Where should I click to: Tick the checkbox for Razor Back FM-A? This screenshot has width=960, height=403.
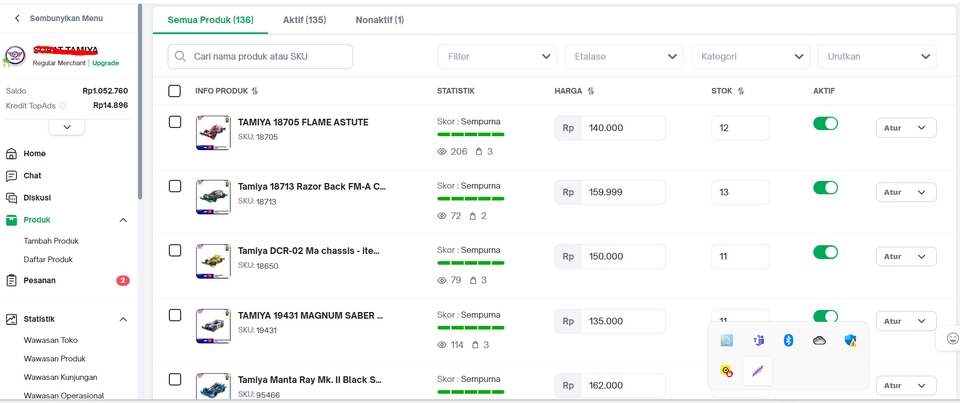pos(174,186)
